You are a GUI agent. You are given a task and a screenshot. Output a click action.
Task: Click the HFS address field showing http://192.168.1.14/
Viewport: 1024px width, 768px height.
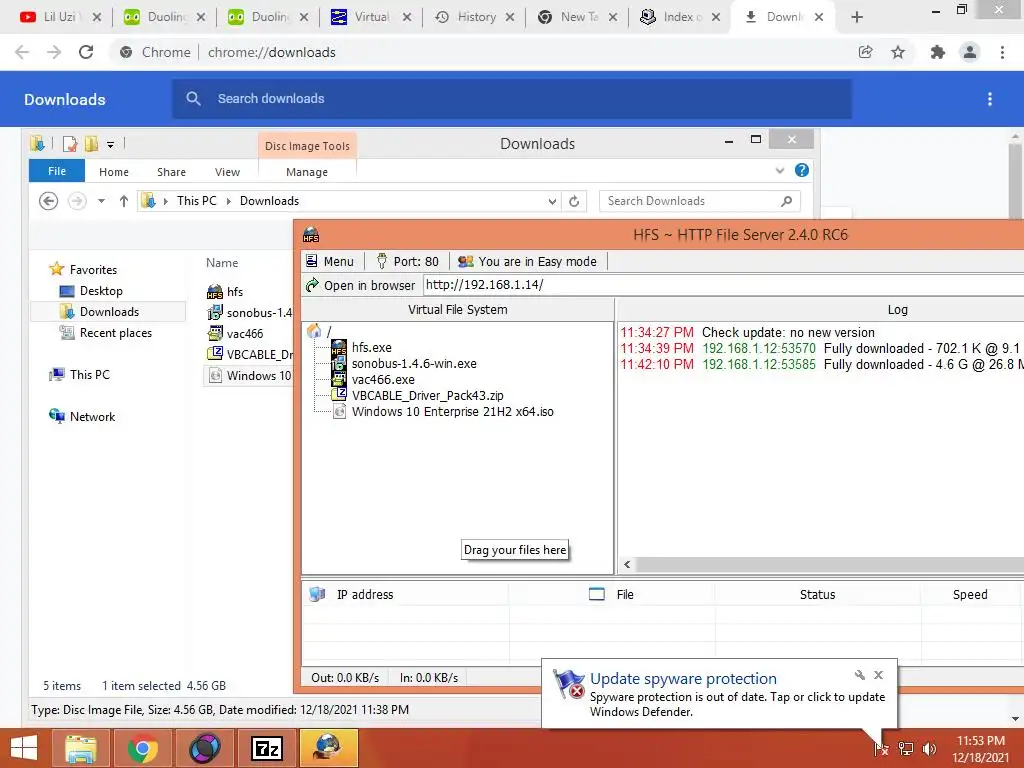point(724,285)
